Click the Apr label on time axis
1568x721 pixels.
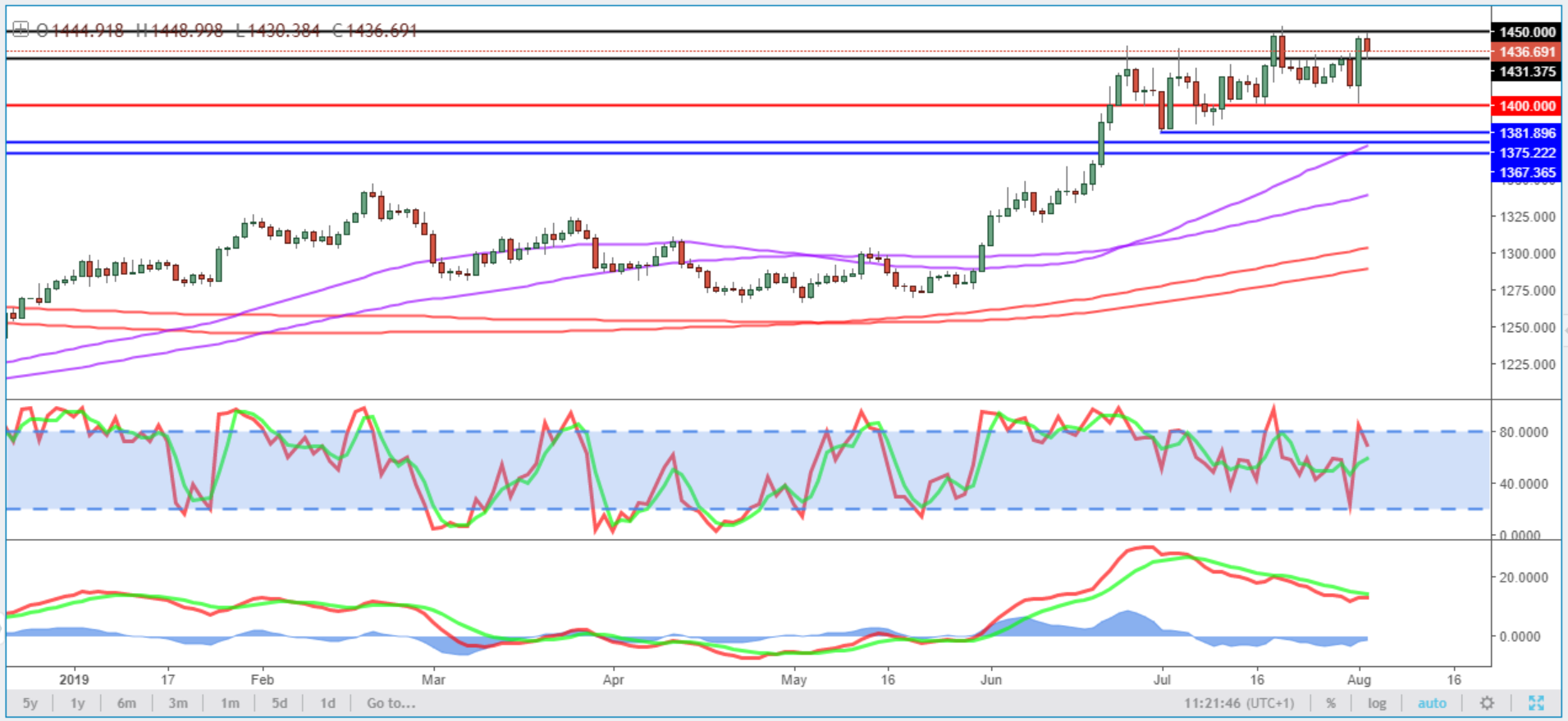pyautogui.click(x=613, y=679)
